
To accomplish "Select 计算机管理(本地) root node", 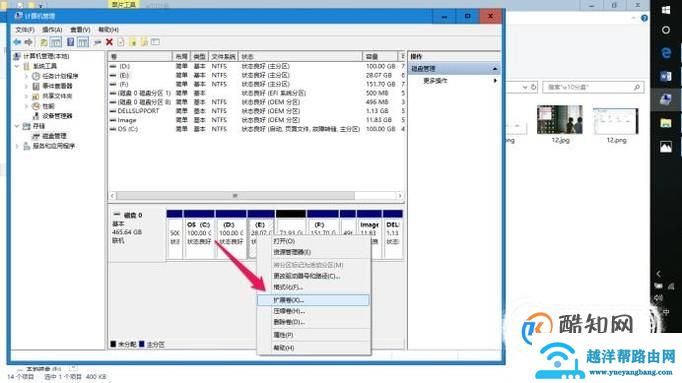I will click(46, 56).
